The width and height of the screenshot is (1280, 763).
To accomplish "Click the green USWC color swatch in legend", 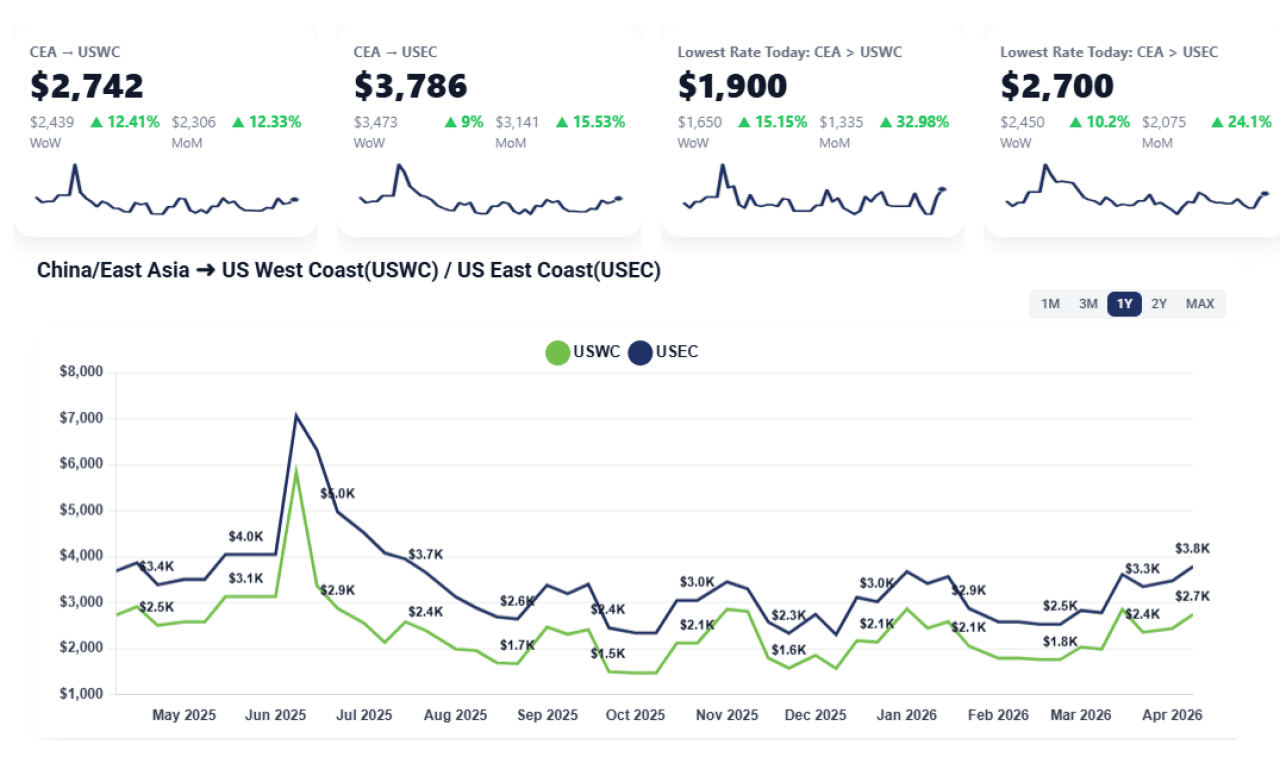I will (x=557, y=353).
